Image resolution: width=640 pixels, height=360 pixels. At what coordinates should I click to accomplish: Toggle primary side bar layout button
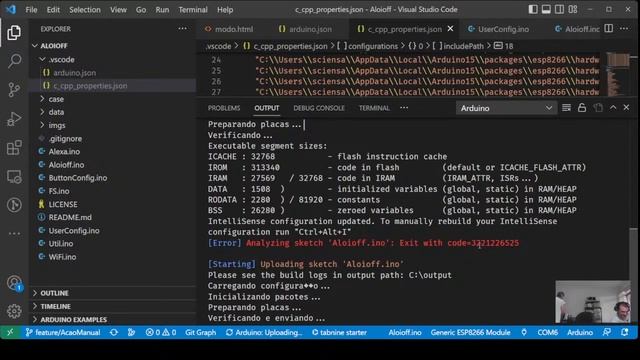[x=533, y=9]
